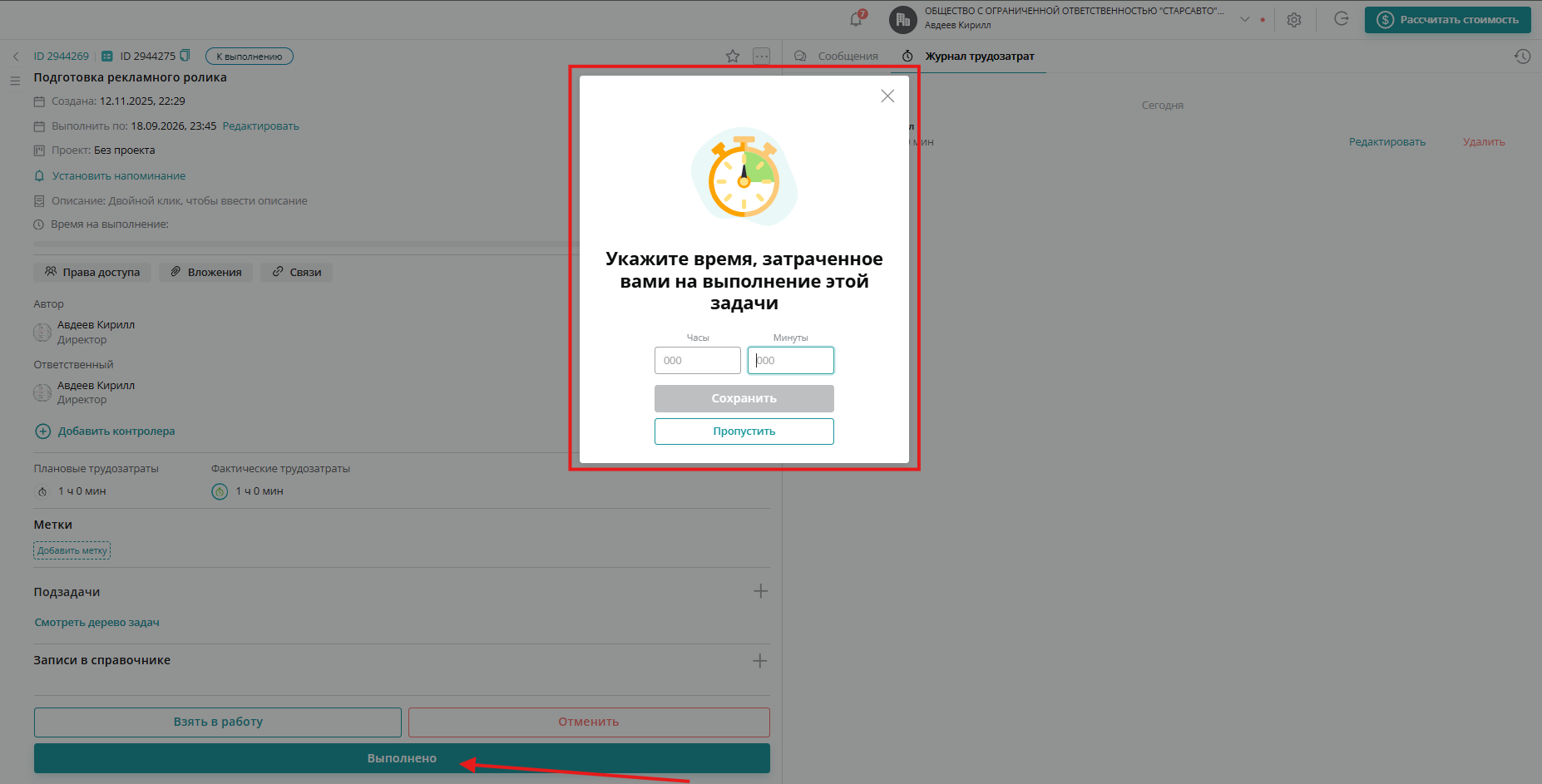Expand Записи в справочнике section
Screen dimensions: 1542x784
tap(759, 660)
